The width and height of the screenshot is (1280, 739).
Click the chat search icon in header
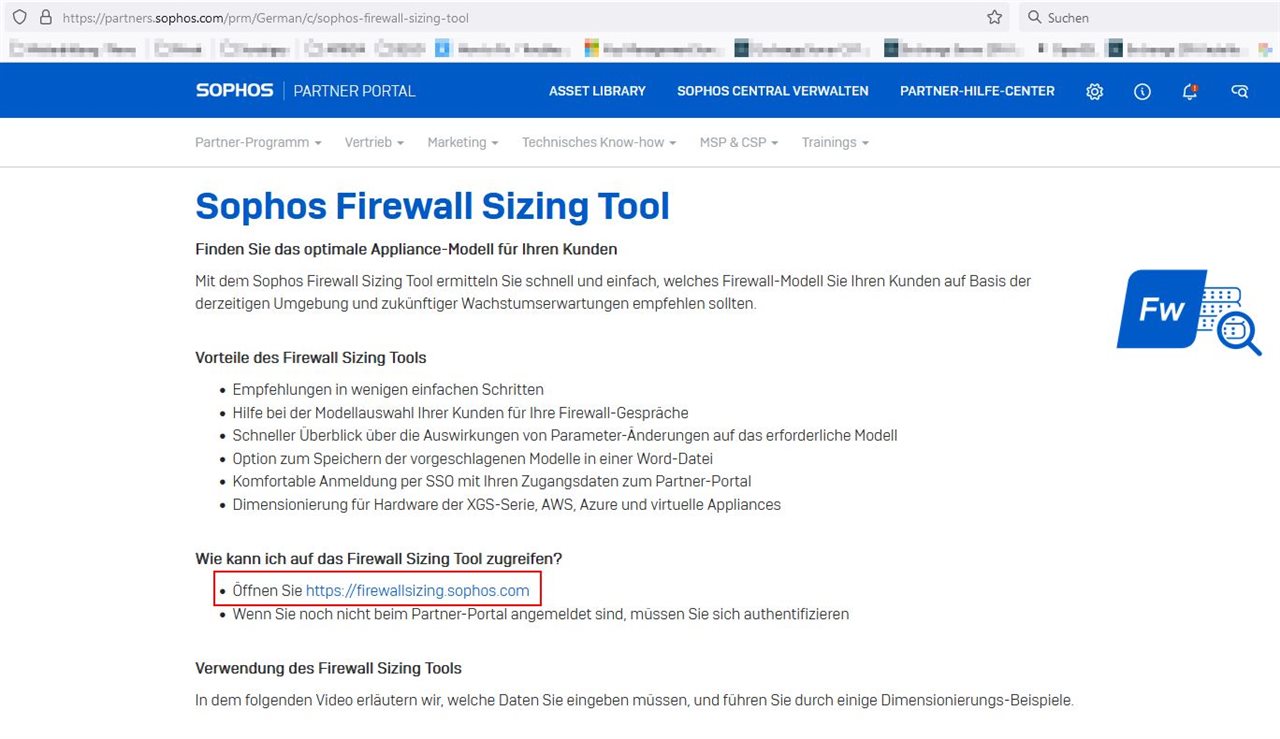tap(1240, 91)
